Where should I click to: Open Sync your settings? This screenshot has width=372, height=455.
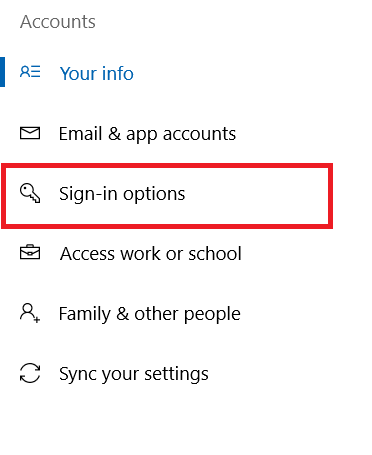coord(134,374)
